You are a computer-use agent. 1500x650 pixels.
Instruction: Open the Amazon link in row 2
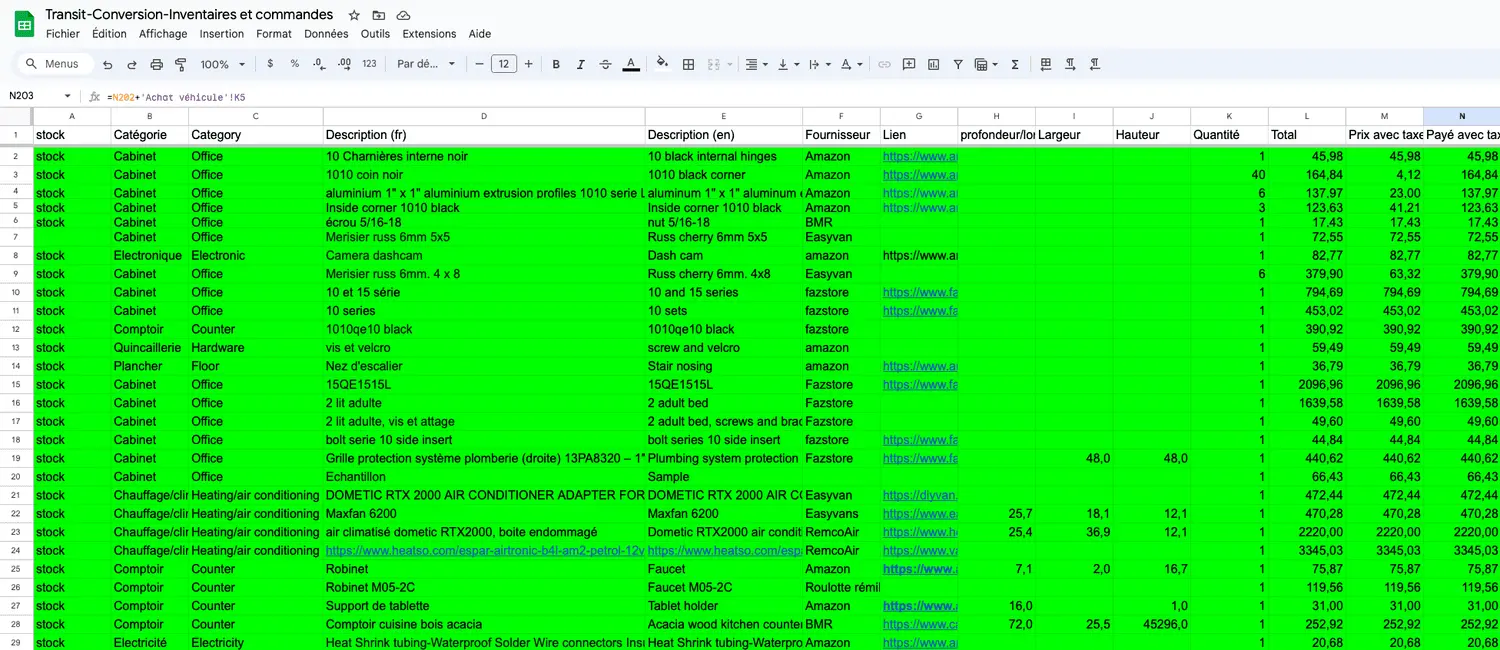[x=919, y=157]
